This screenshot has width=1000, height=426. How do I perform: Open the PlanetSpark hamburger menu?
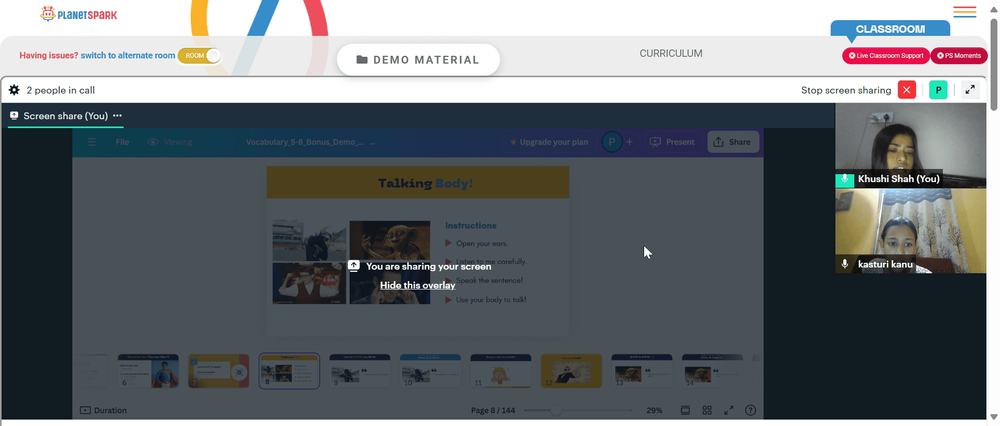click(964, 12)
